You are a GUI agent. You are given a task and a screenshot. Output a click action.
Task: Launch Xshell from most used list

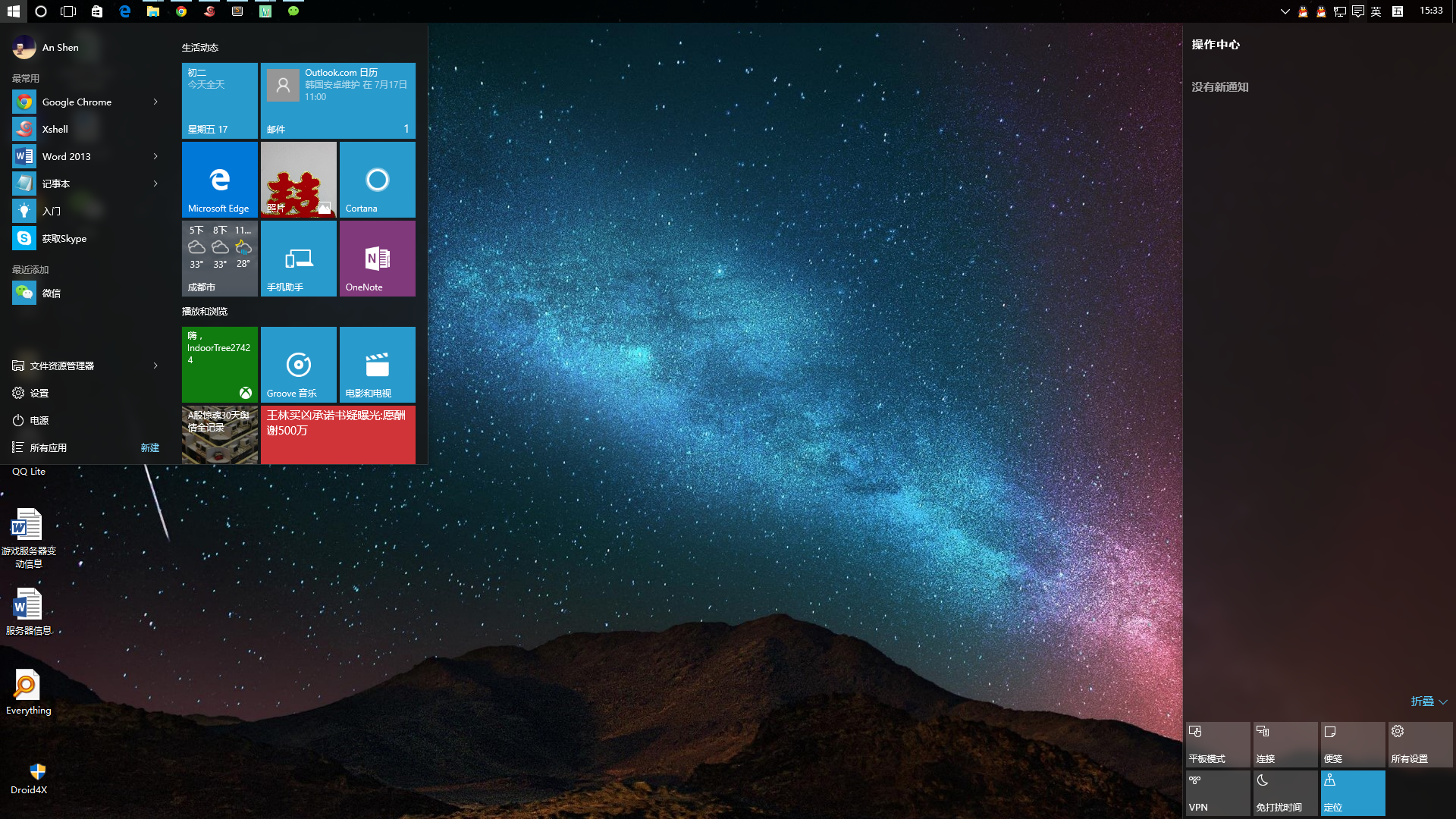pyautogui.click(x=55, y=130)
